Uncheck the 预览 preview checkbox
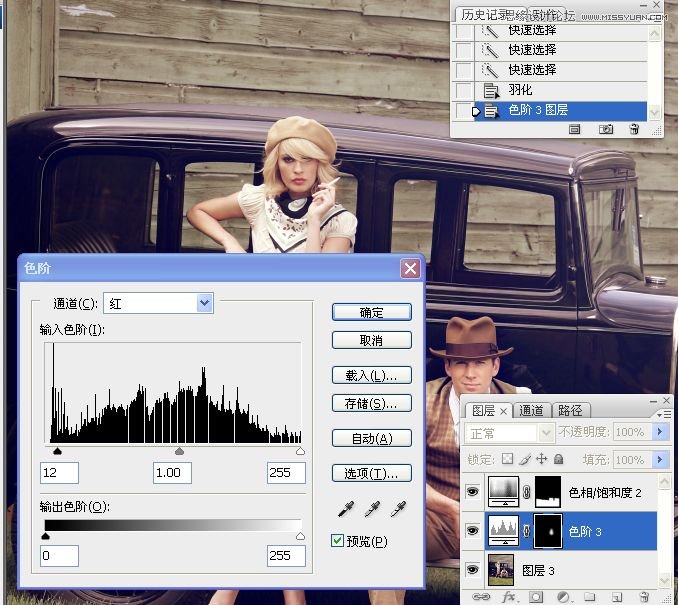 pyautogui.click(x=337, y=541)
